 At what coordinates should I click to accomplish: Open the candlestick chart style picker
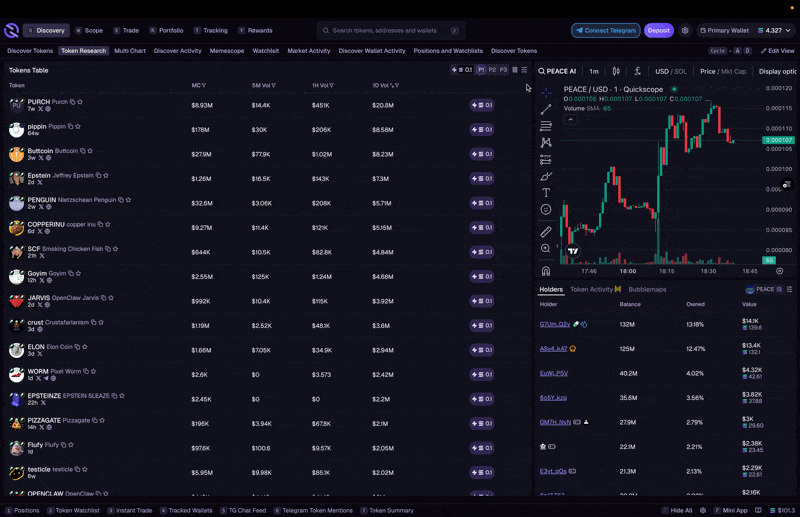click(616, 71)
